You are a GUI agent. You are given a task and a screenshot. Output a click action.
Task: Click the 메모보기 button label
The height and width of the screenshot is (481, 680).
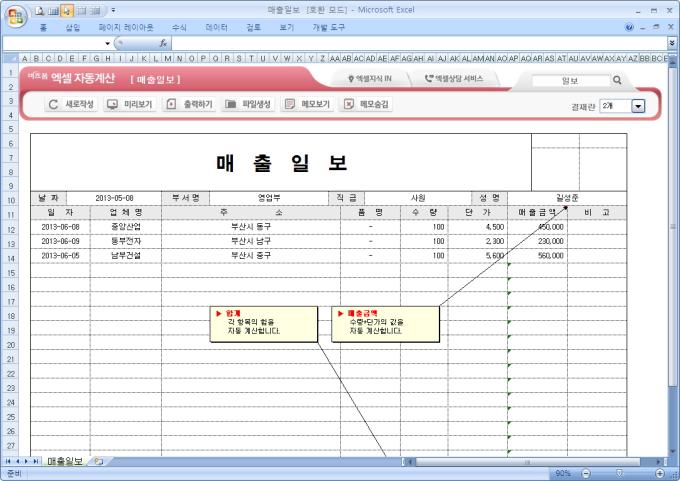pos(315,105)
